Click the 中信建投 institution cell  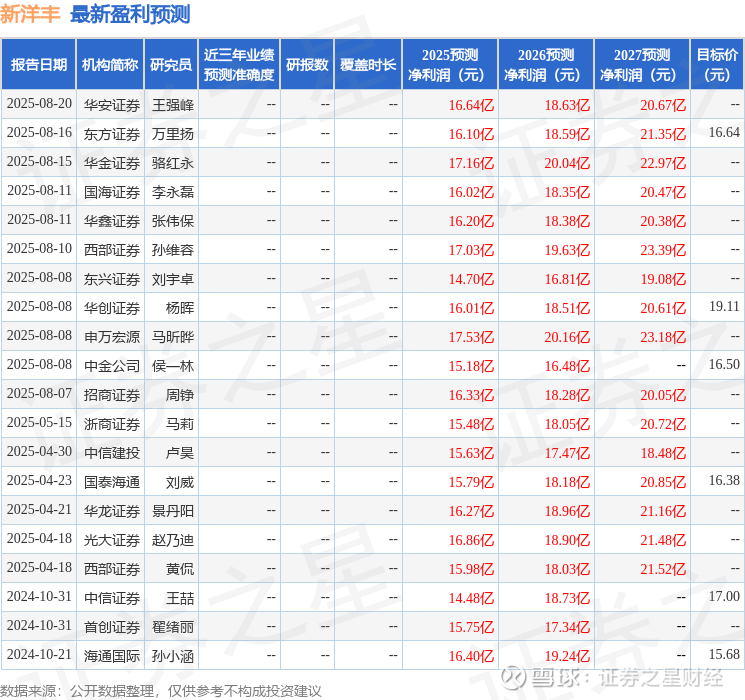tap(112, 453)
